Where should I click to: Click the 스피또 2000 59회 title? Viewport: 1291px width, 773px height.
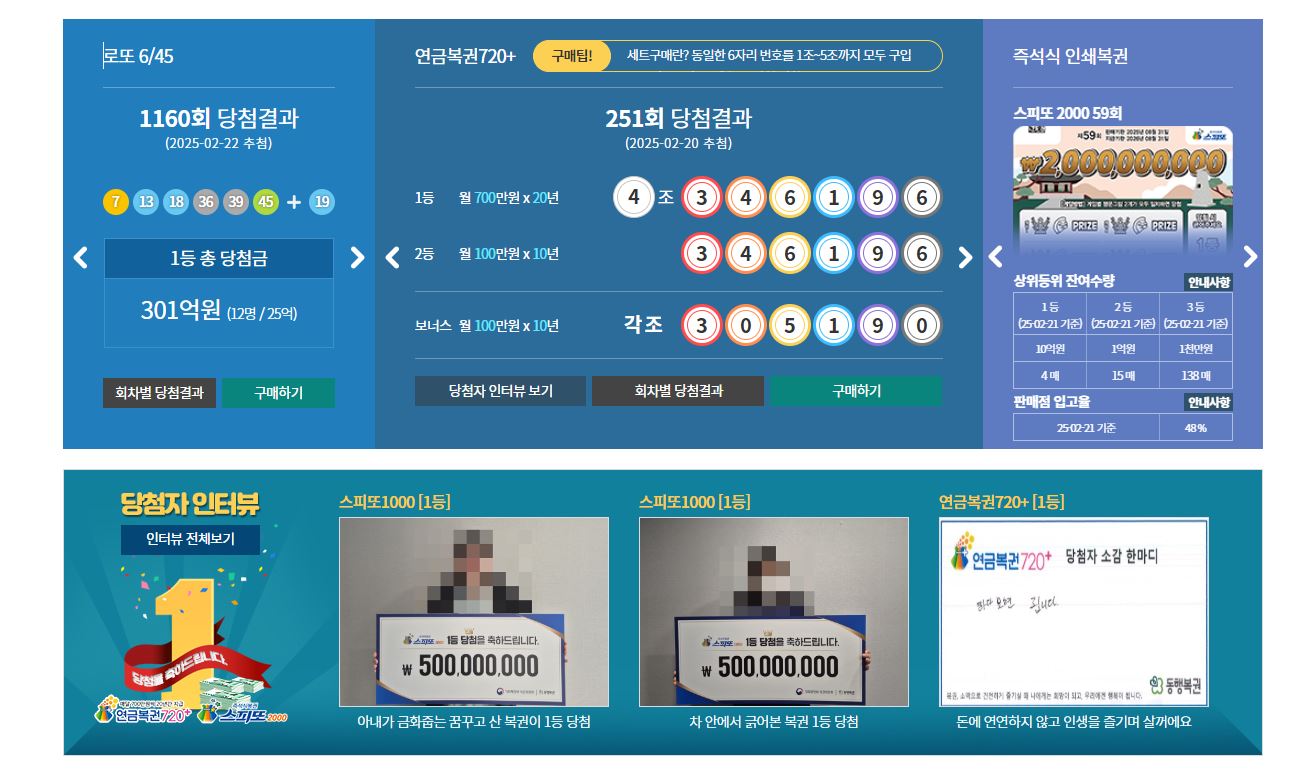1067,113
